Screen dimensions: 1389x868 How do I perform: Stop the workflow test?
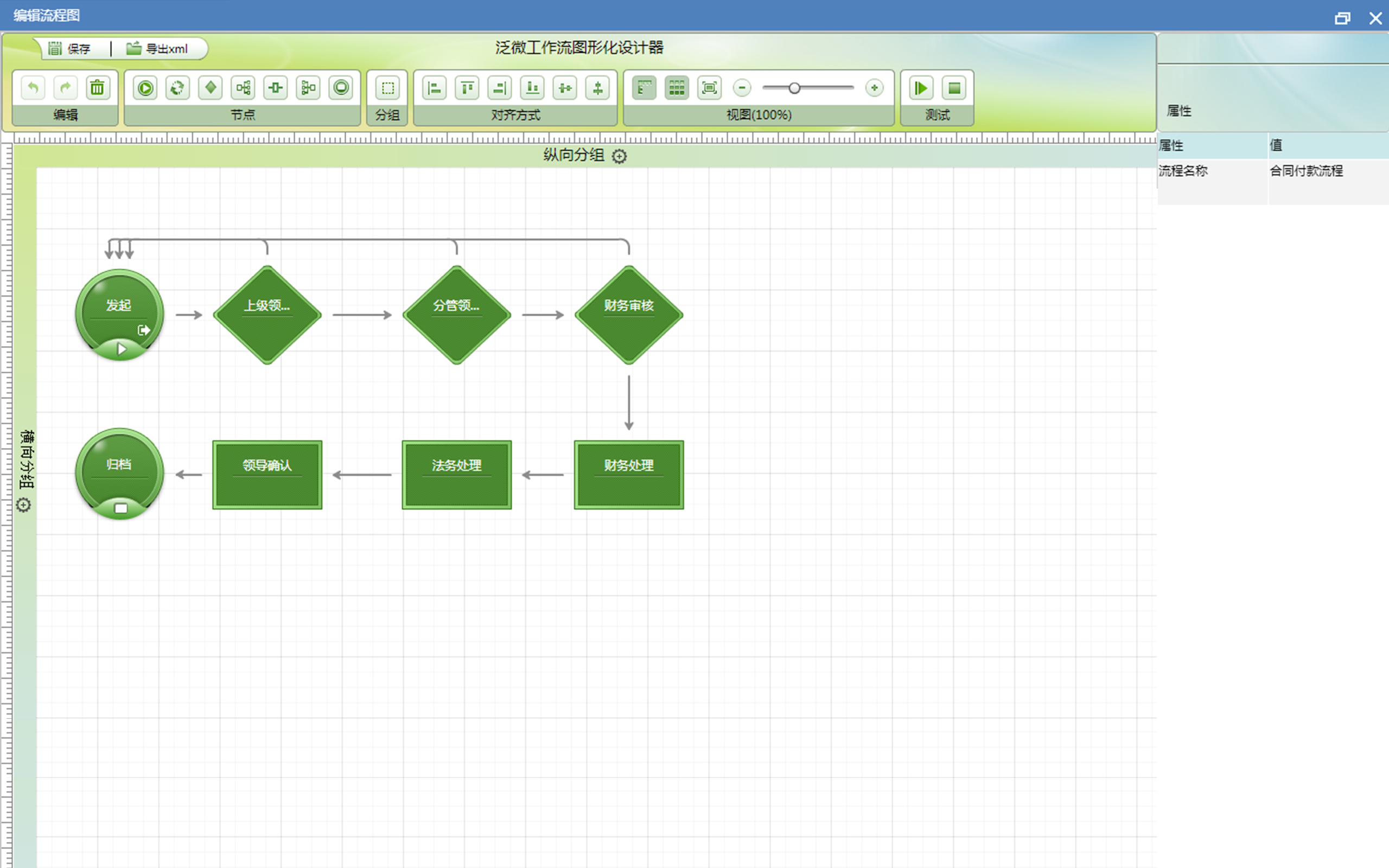[x=954, y=88]
